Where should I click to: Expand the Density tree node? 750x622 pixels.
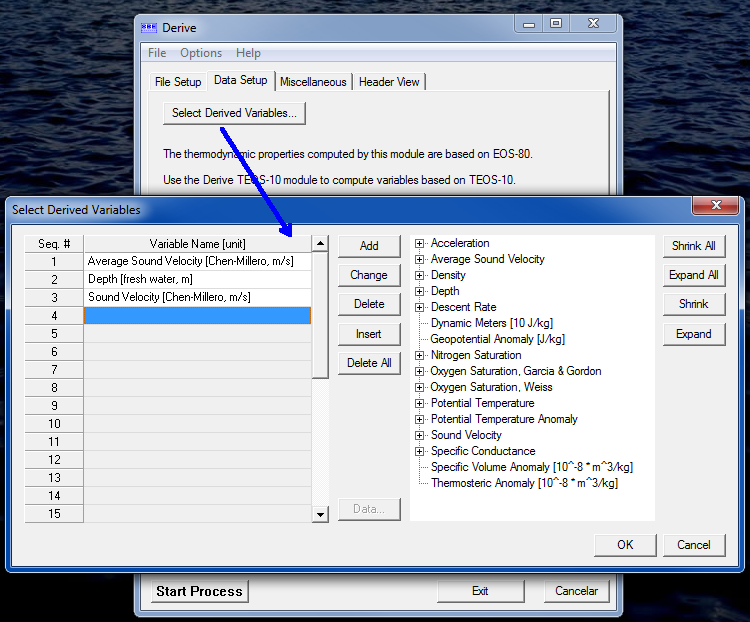click(x=420, y=275)
